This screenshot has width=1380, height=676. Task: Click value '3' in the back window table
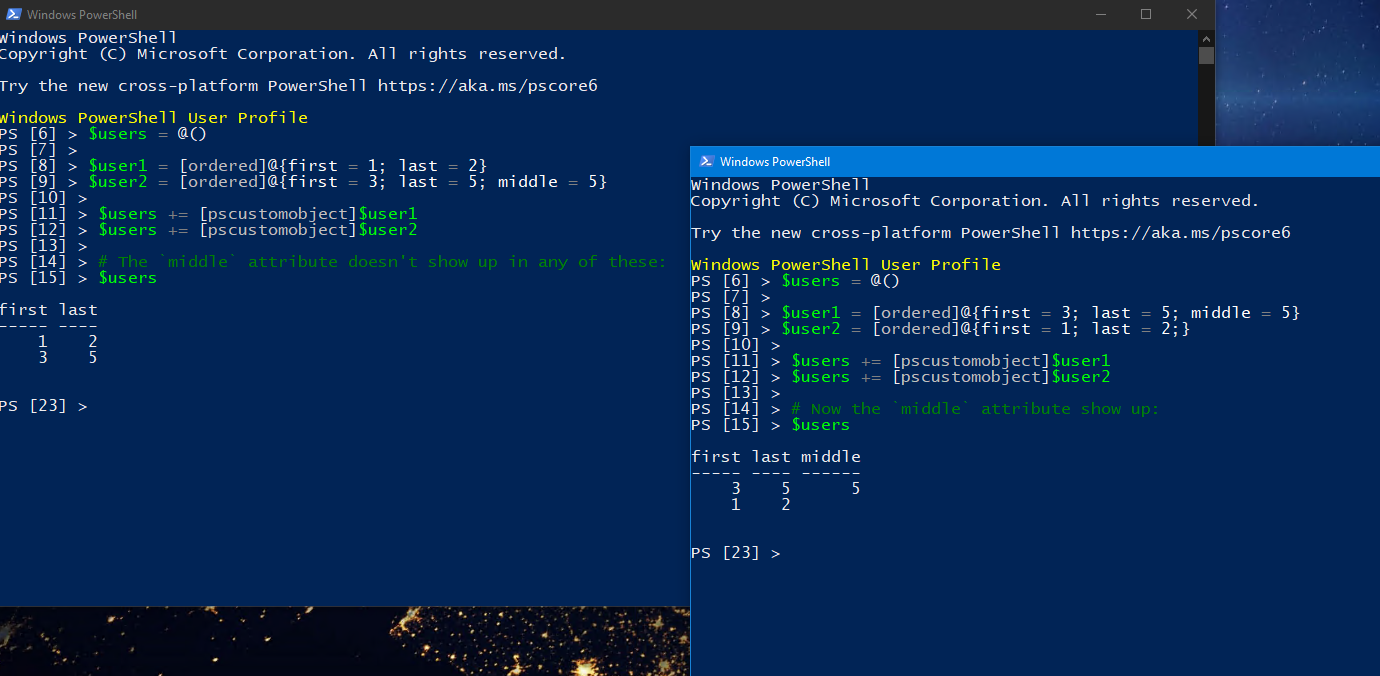43,358
